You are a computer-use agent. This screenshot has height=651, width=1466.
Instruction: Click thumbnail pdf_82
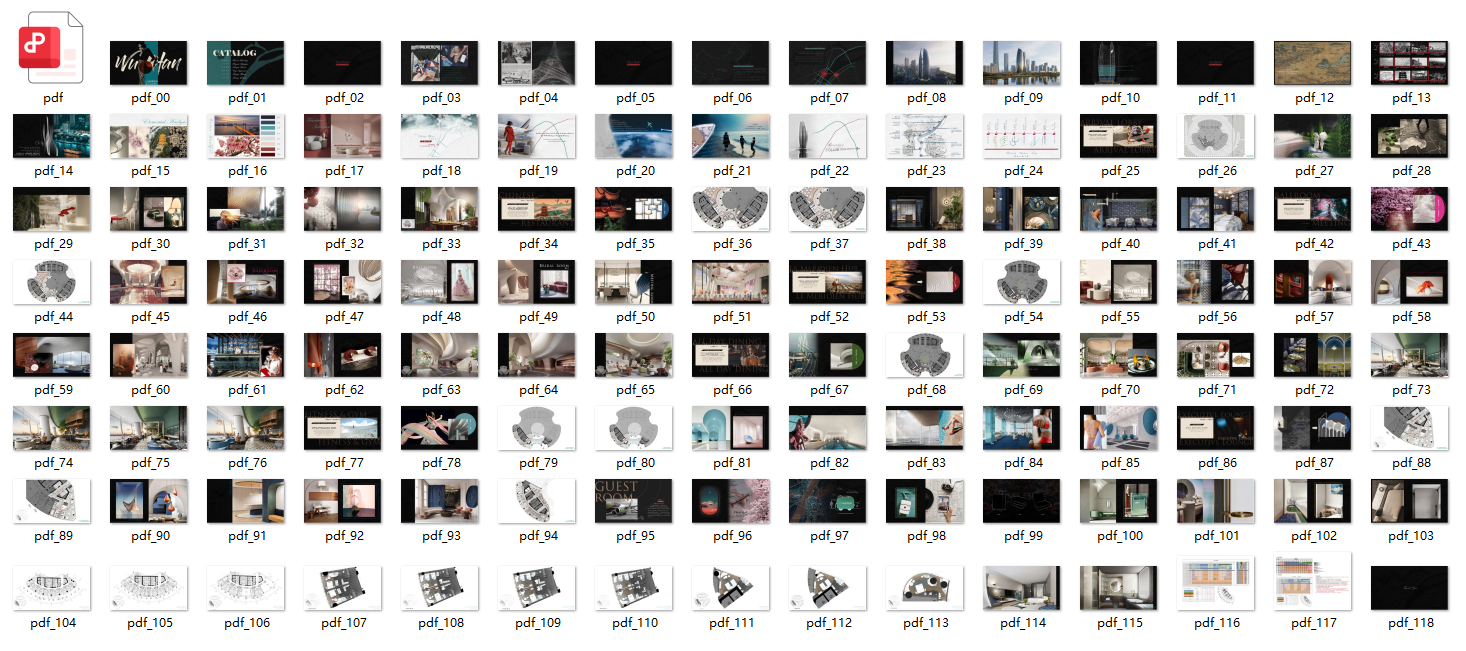tap(828, 428)
